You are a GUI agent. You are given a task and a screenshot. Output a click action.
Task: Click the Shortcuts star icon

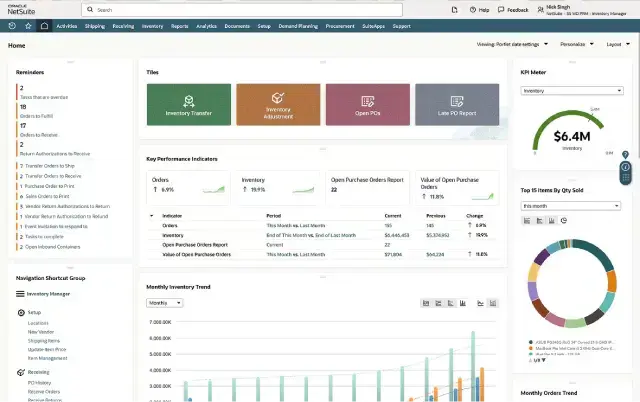pyautogui.click(x=29, y=25)
